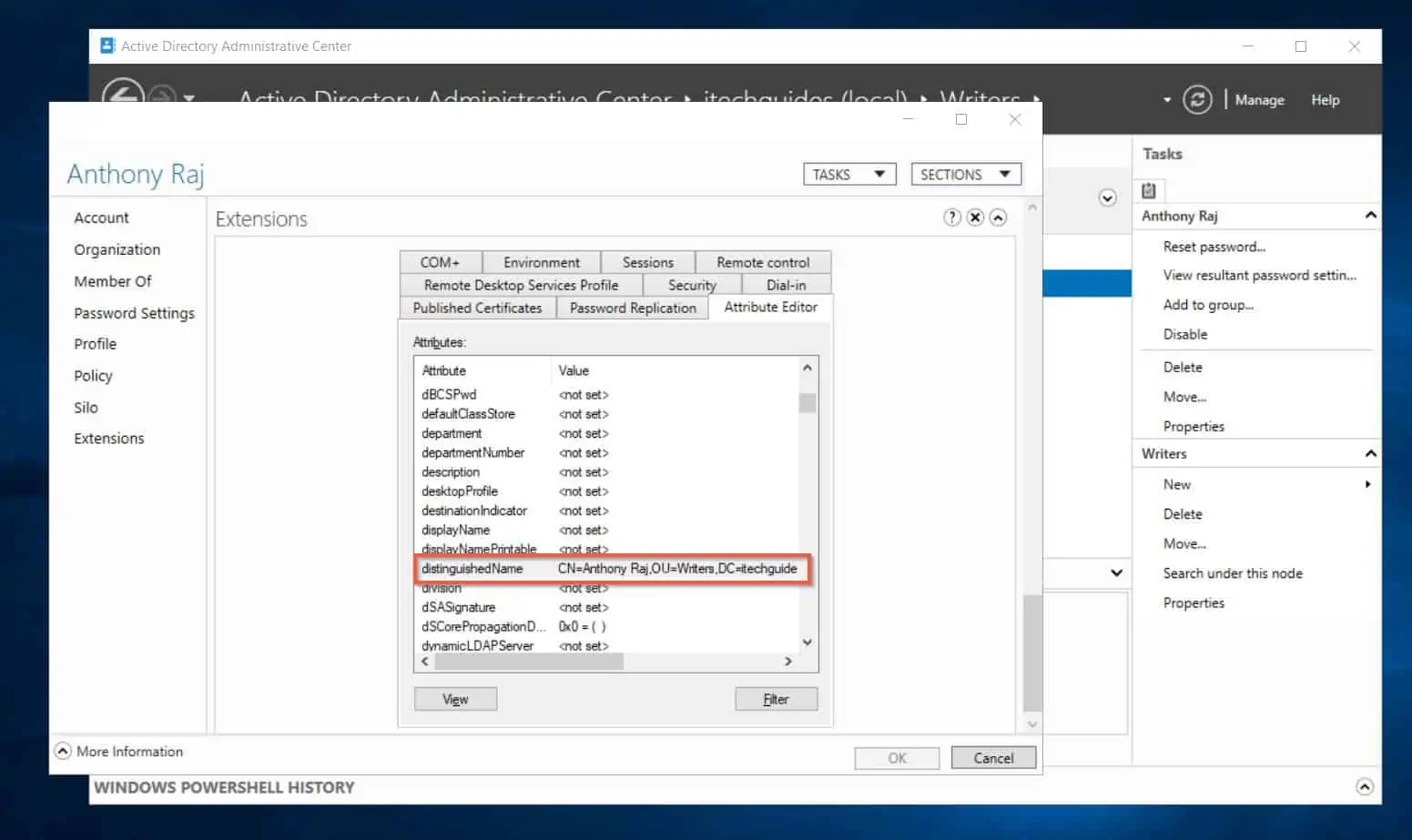1412x840 pixels.
Task: Click attribute list horizontal scrollbar thumb
Action: (x=529, y=662)
